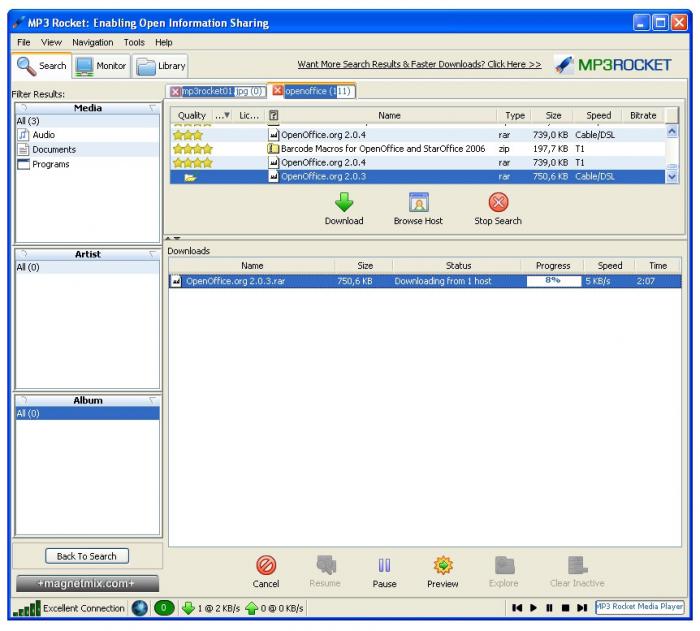Play in the MP3 Rocket media player
Image resolution: width=700 pixels, height=631 pixels.
pos(533,608)
